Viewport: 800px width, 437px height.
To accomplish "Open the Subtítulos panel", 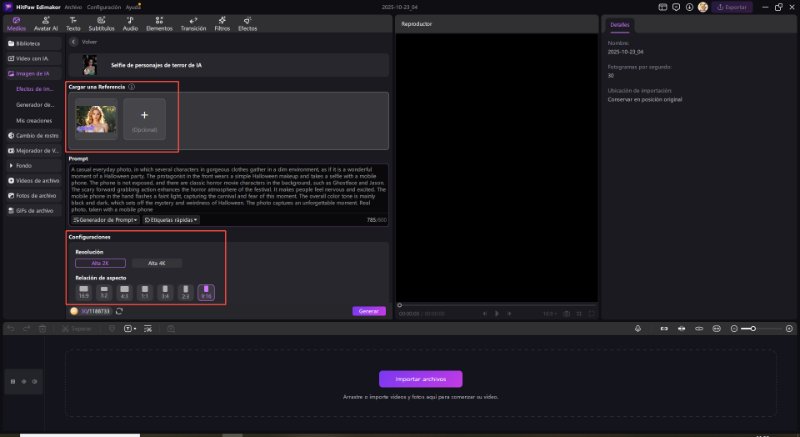I will pyautogui.click(x=102, y=24).
